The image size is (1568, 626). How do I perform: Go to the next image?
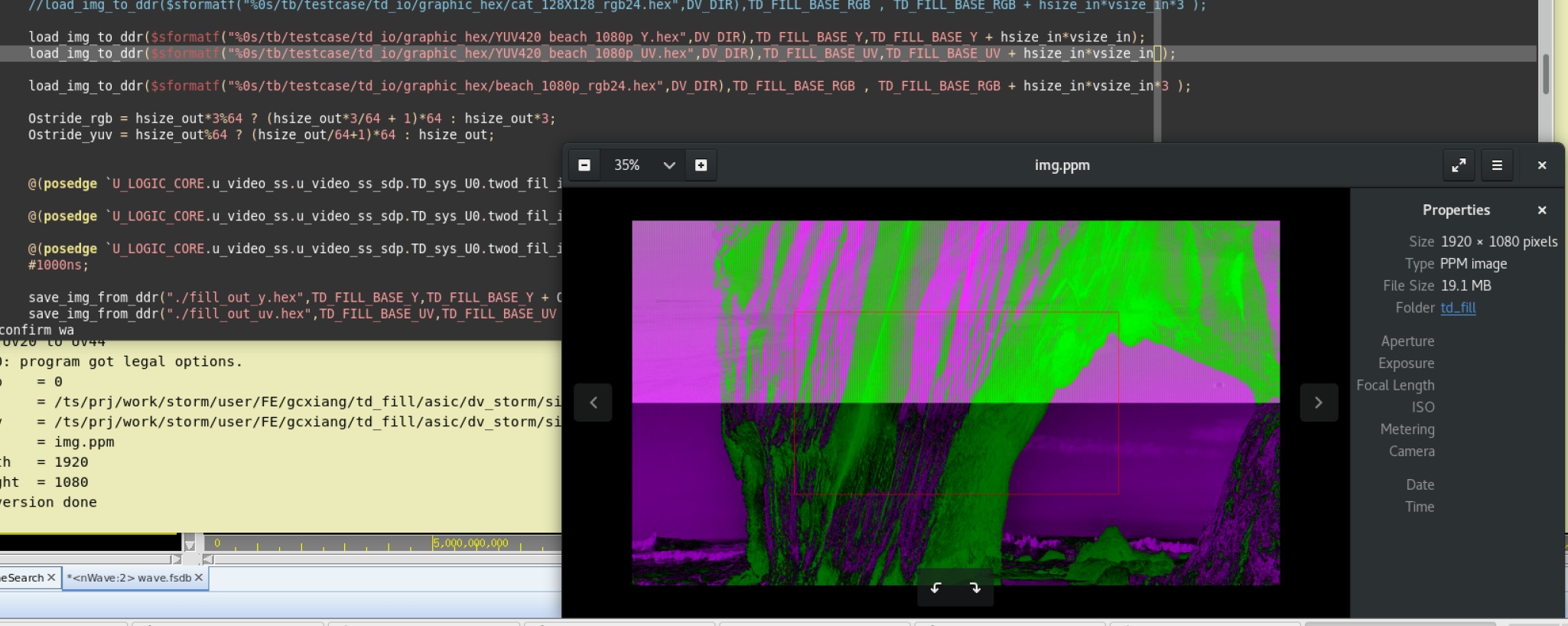click(x=1319, y=403)
